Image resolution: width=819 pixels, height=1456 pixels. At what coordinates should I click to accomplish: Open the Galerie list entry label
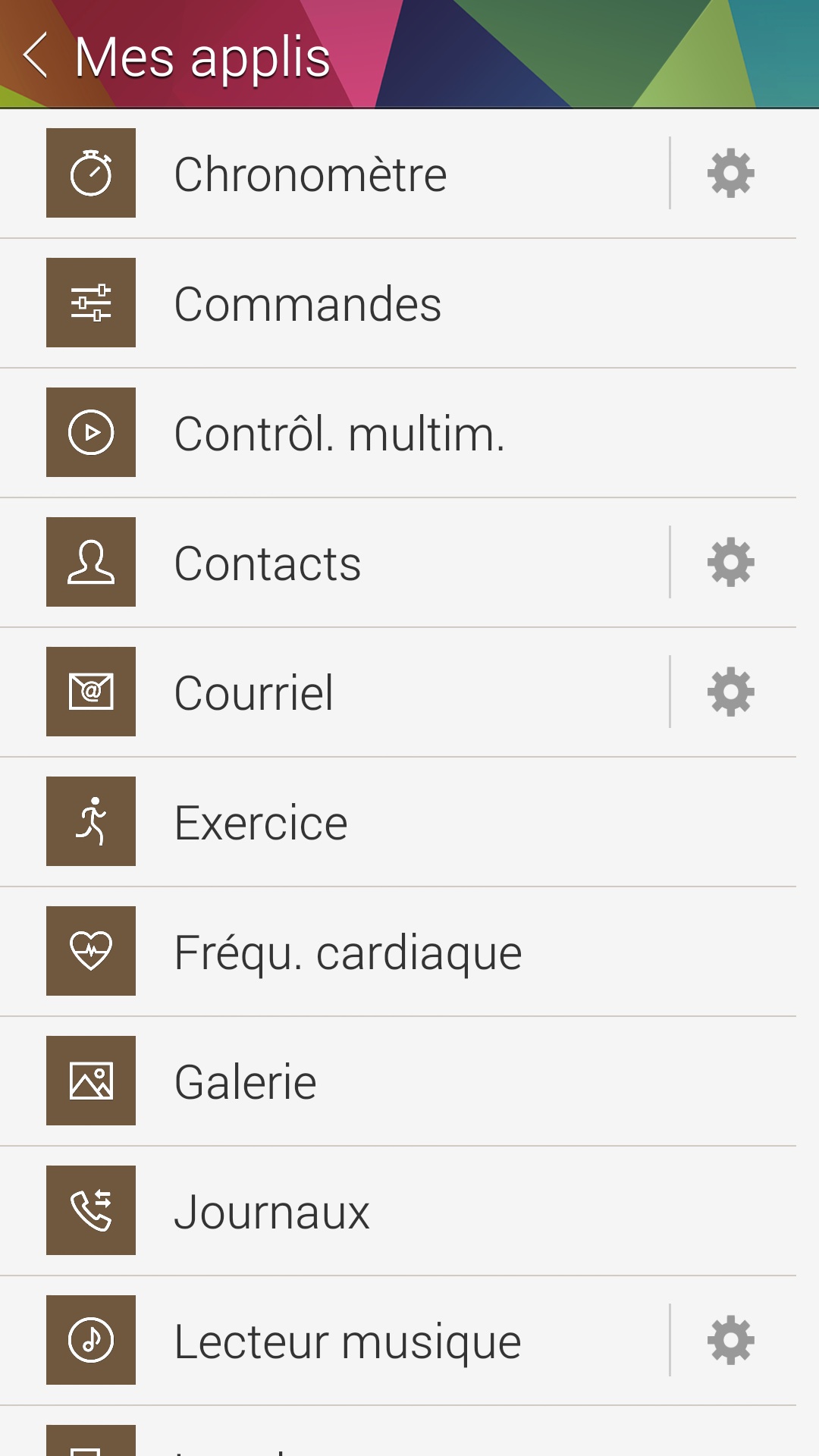coord(245,1082)
